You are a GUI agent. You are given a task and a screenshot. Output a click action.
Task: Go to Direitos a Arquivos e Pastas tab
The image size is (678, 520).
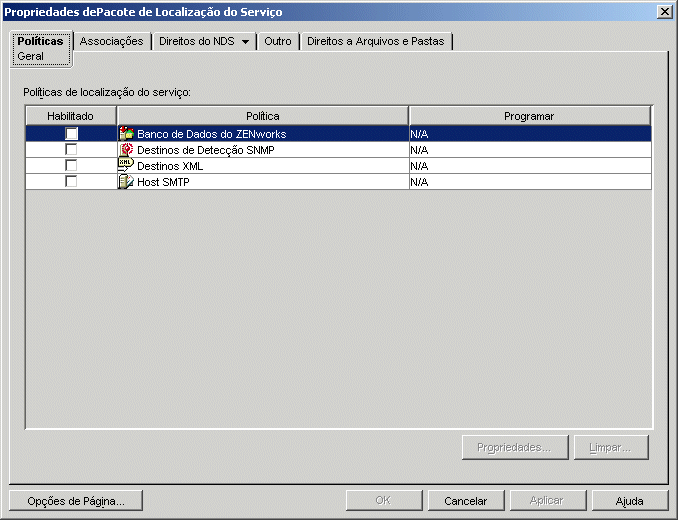tap(376, 42)
